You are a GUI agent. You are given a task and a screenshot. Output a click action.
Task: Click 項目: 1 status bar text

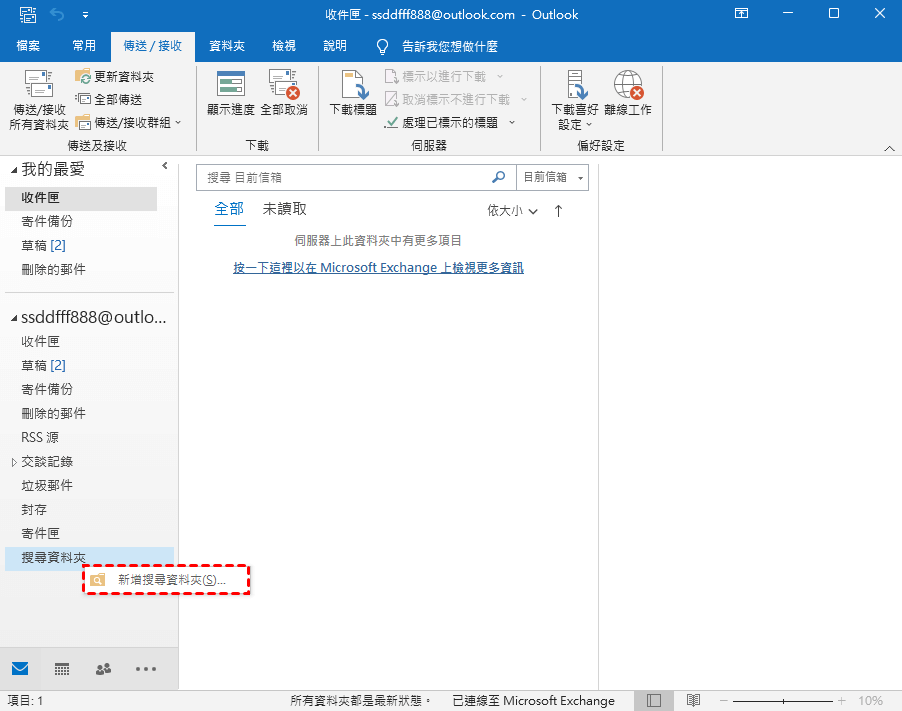coord(25,701)
